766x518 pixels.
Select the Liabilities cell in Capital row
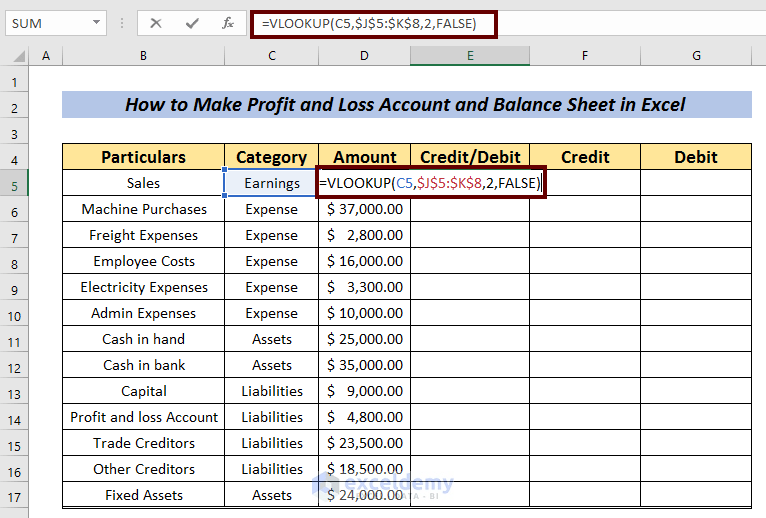click(272, 390)
